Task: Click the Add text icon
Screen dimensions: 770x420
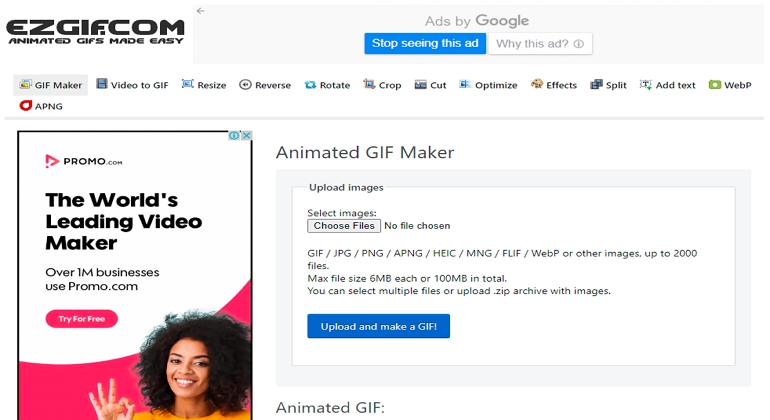Action: tap(646, 84)
